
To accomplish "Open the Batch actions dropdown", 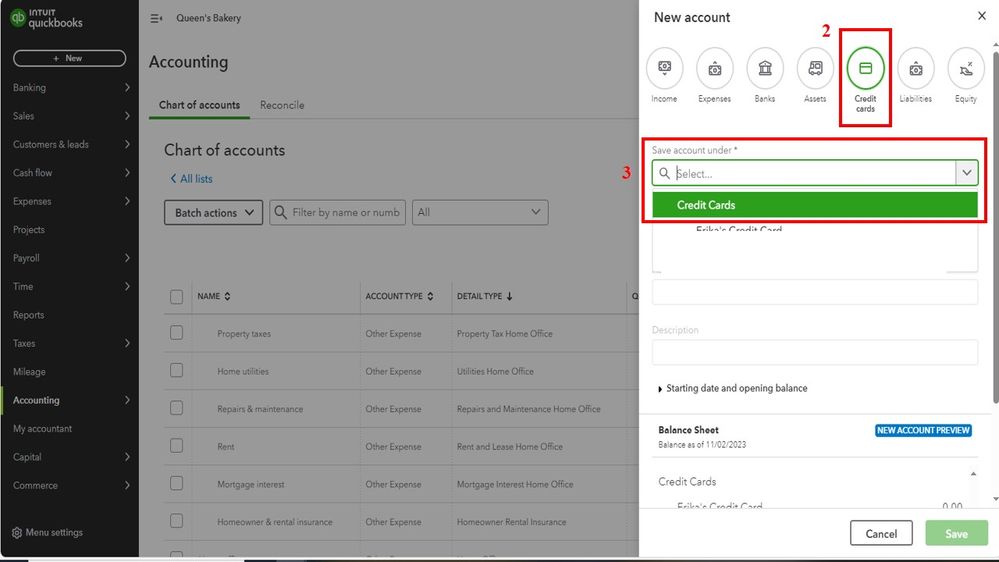I will [x=213, y=212].
